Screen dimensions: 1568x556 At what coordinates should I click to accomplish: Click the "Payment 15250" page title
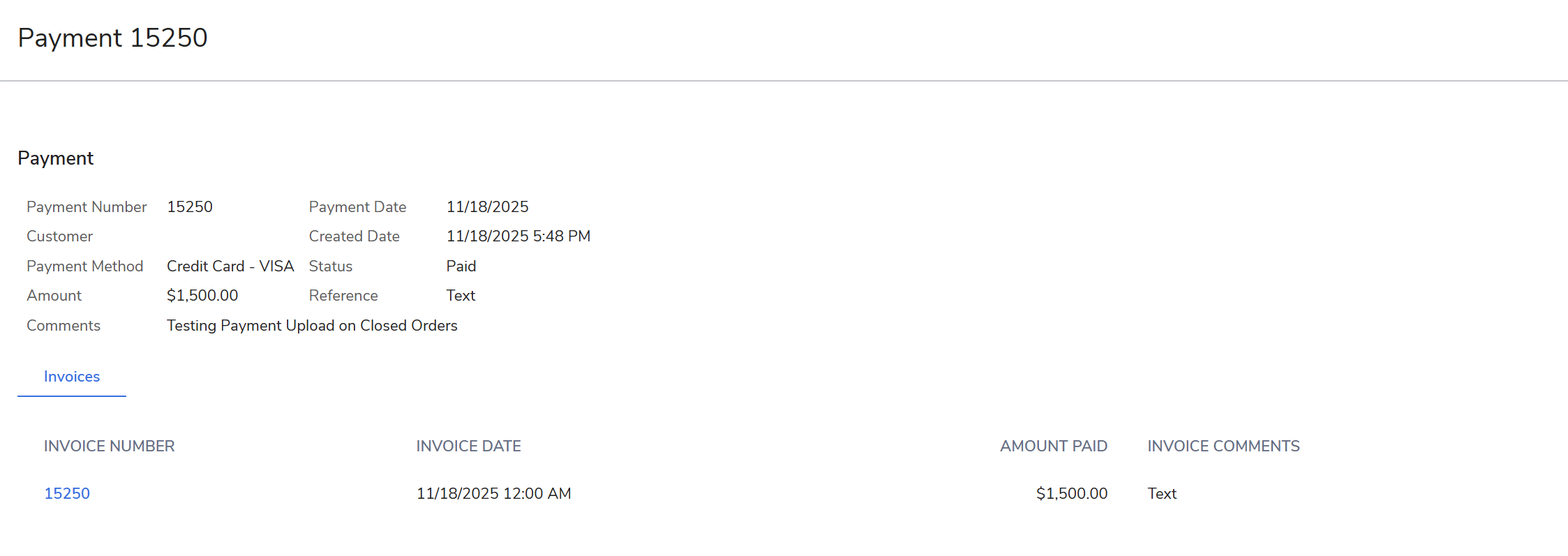pyautogui.click(x=112, y=38)
